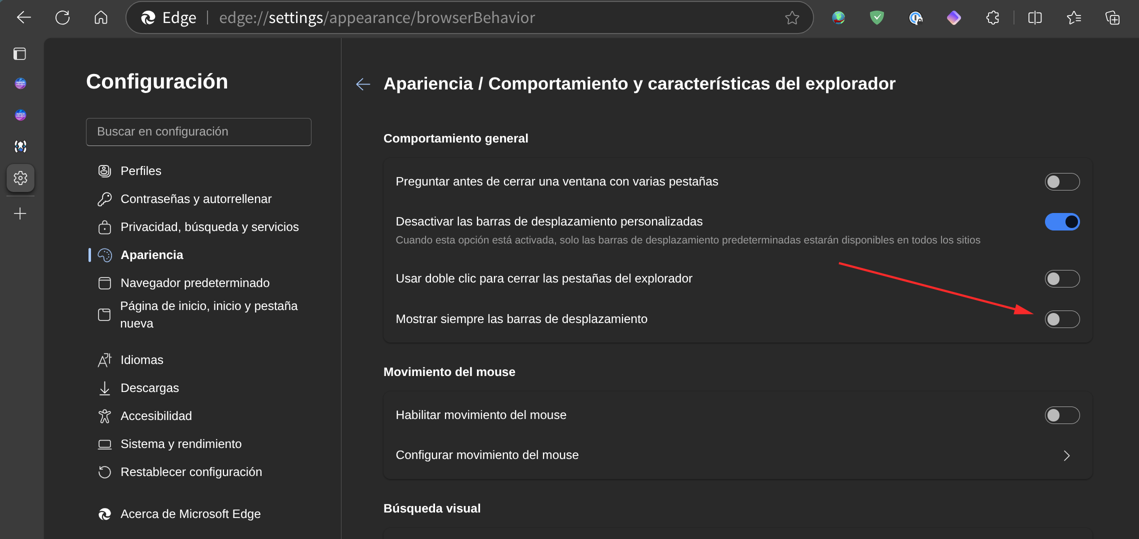Open the Extensions puzzle icon

click(992, 17)
